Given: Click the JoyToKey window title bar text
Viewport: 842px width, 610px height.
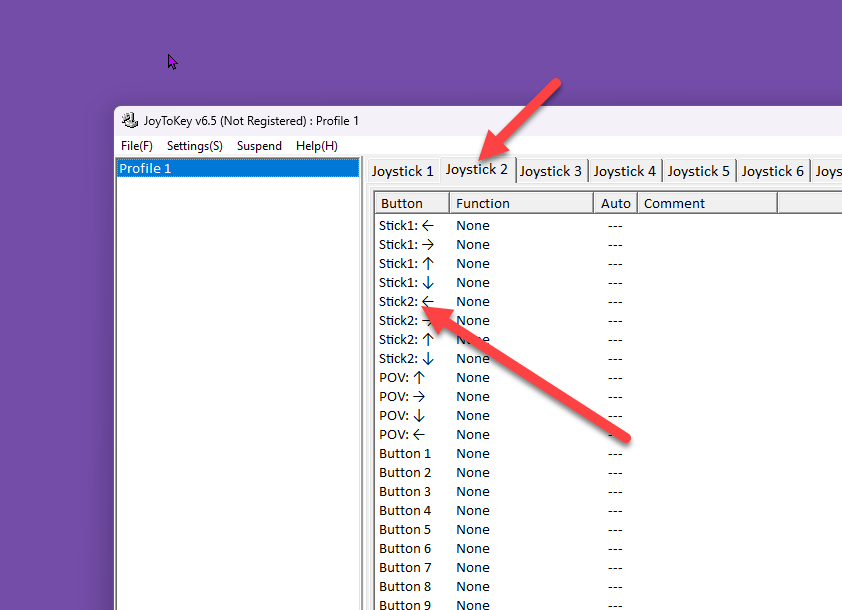Looking at the screenshot, I should pyautogui.click(x=251, y=121).
